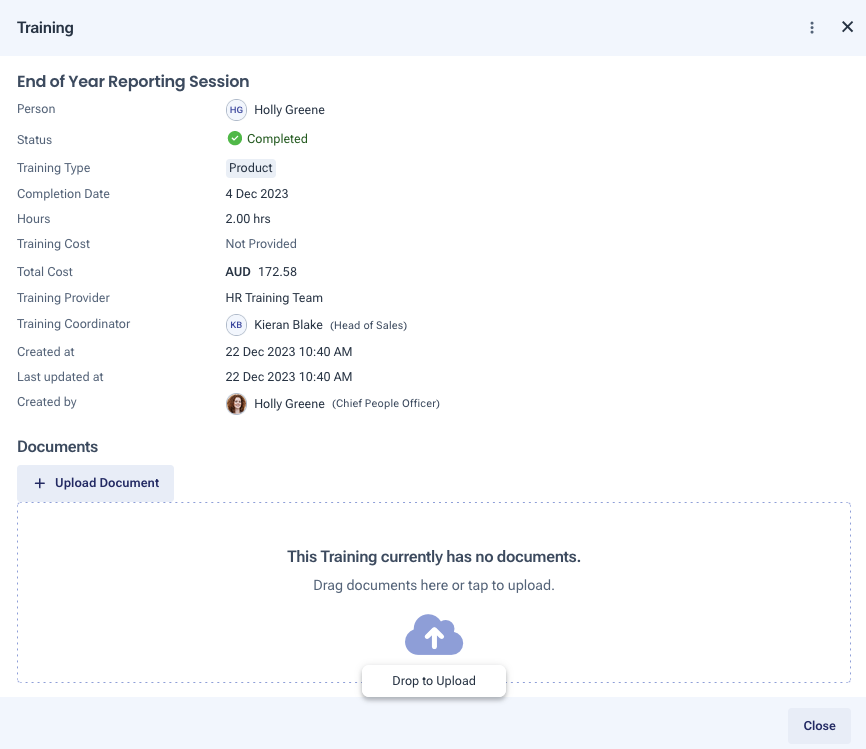Click the '(Chief People Officer)' role text
This screenshot has width=866, height=749.
click(x=386, y=403)
